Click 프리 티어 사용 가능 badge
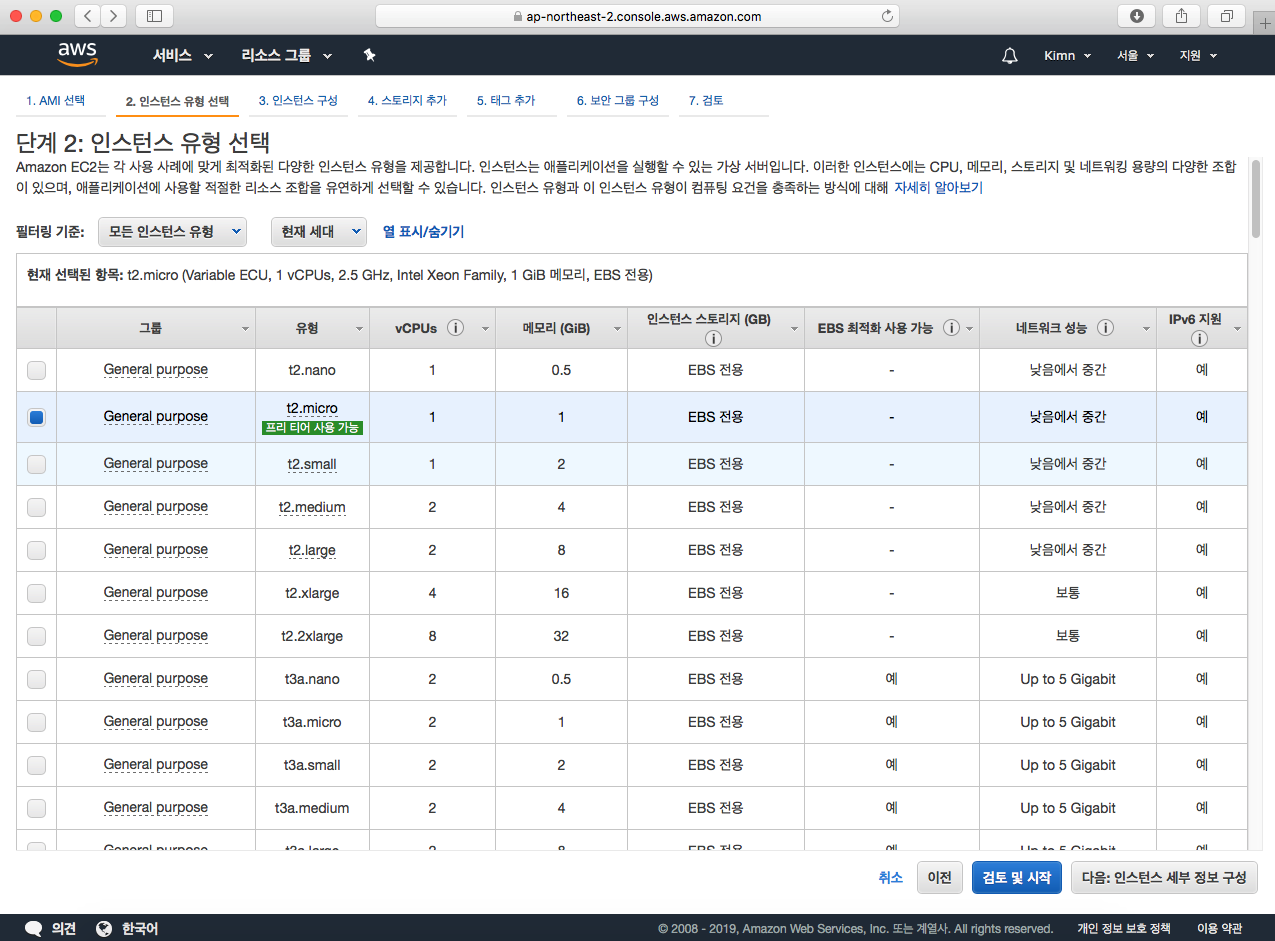Viewport: 1275px width, 941px height. click(x=312, y=428)
